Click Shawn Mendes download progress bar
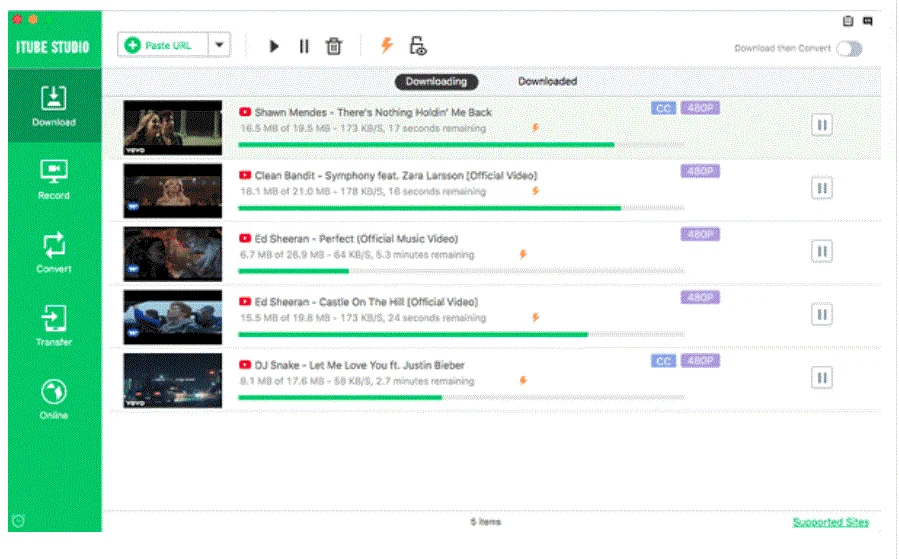This screenshot has width=899, height=559. click(461, 144)
